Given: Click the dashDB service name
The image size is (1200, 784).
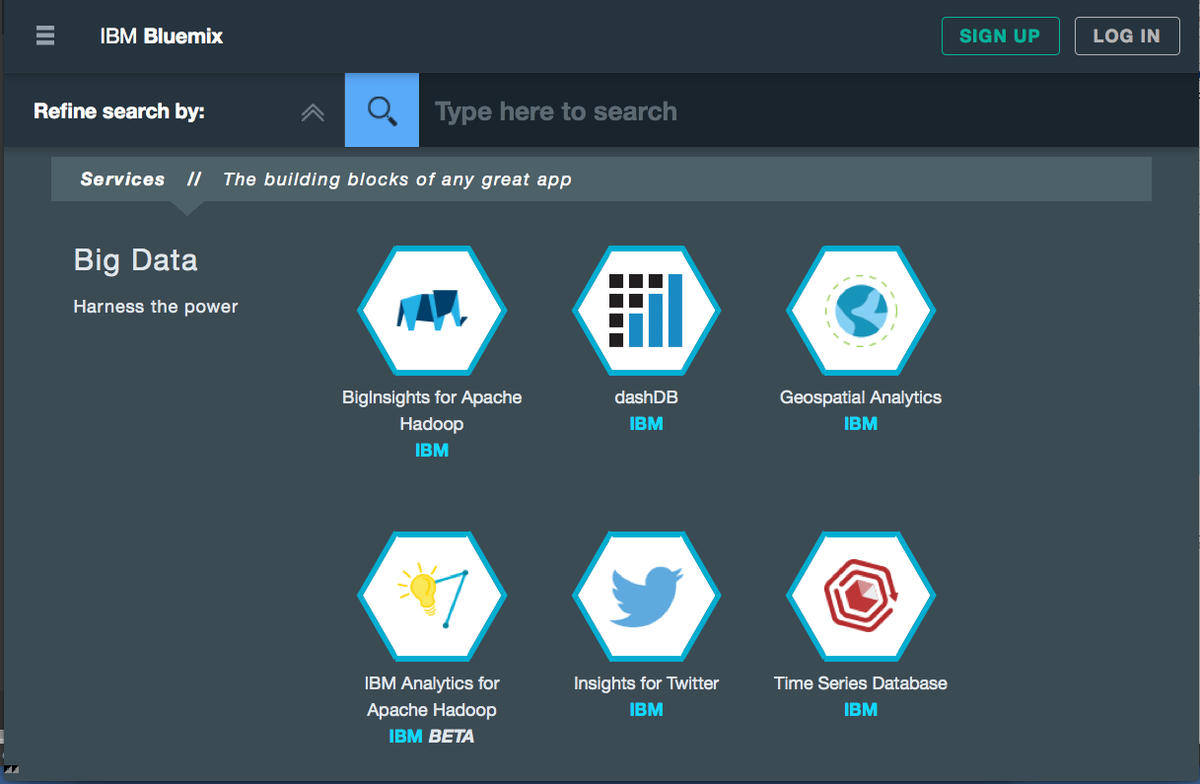Looking at the screenshot, I should [x=646, y=397].
